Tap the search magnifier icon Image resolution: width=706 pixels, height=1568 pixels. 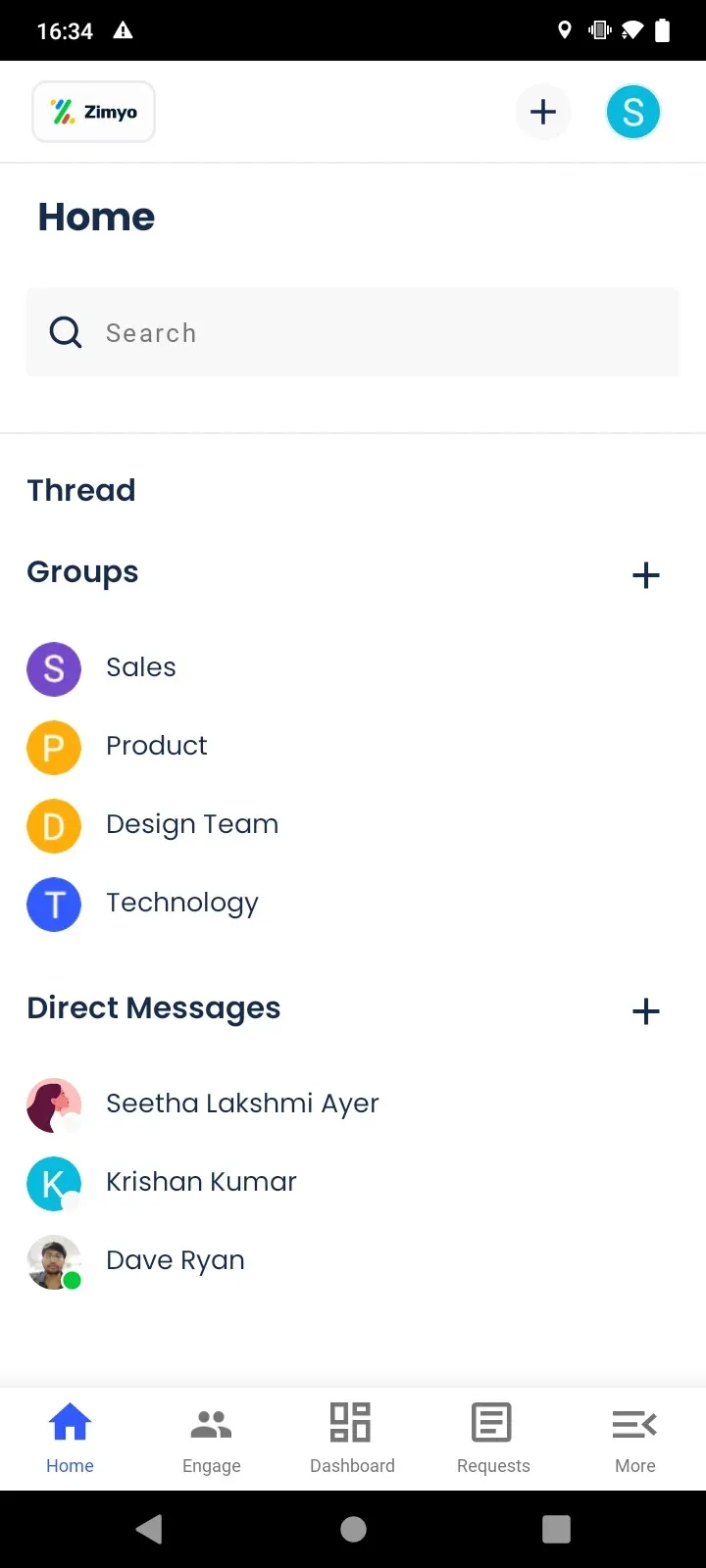point(66,332)
